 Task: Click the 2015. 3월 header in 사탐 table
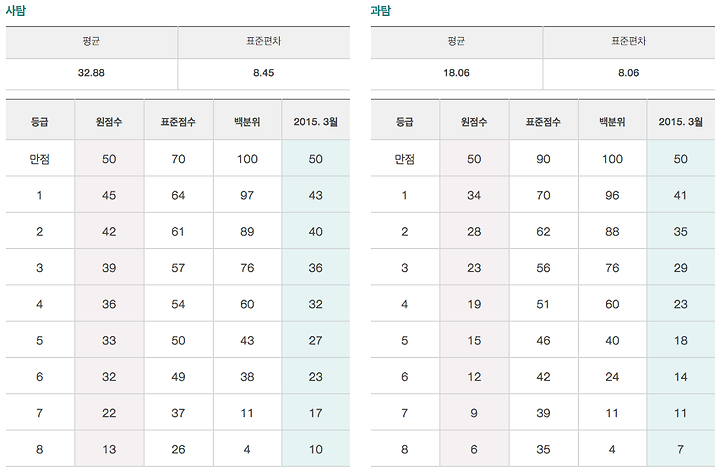click(315, 122)
